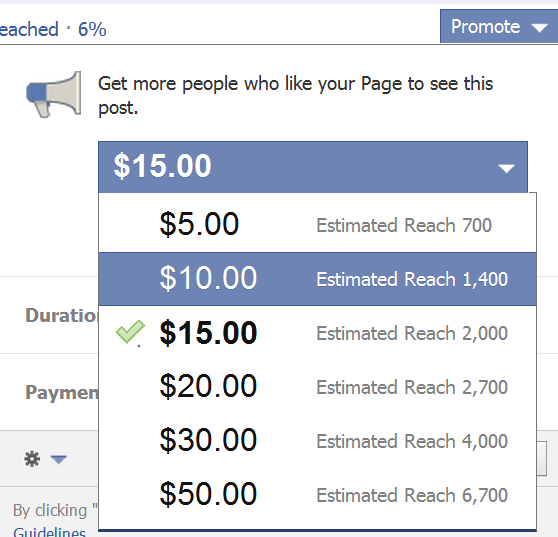Screen dimensions: 558x537
Task: Click Estimated Reach 6,700 text
Action: coord(412,495)
